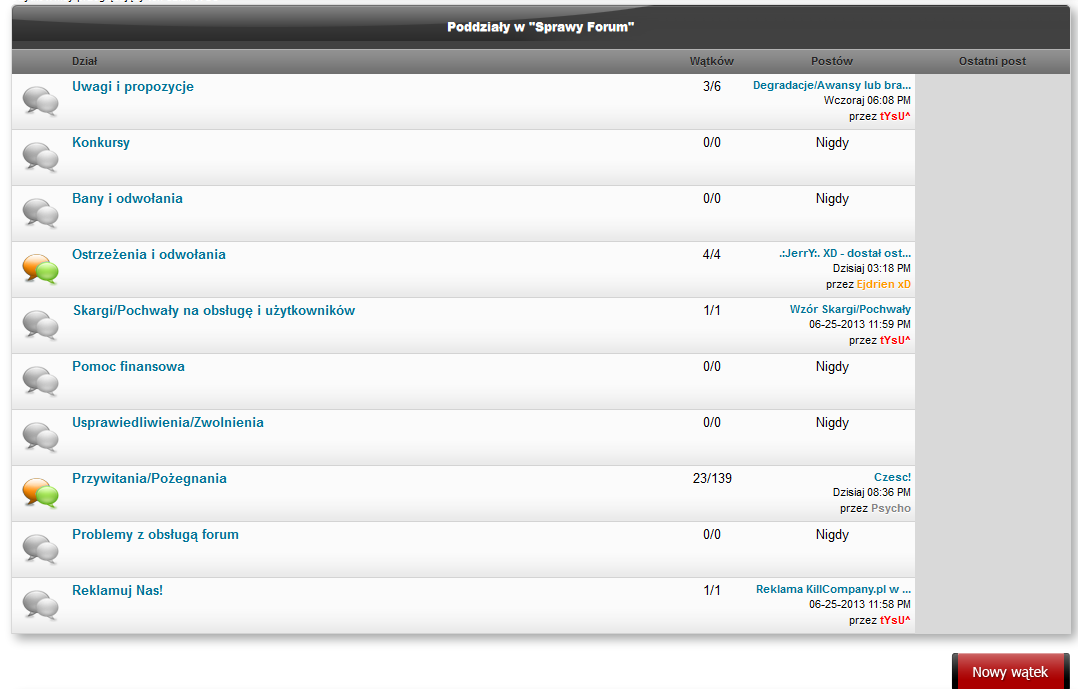Click orange-green new-posts icon beside Ostrzeżenia i odwołania
The image size is (1078, 689).
coord(41,269)
